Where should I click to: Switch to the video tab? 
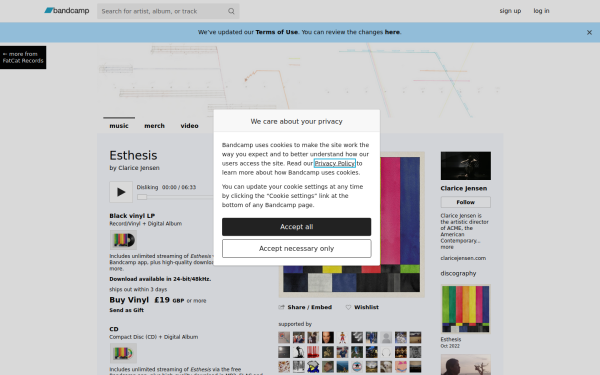pos(189,126)
